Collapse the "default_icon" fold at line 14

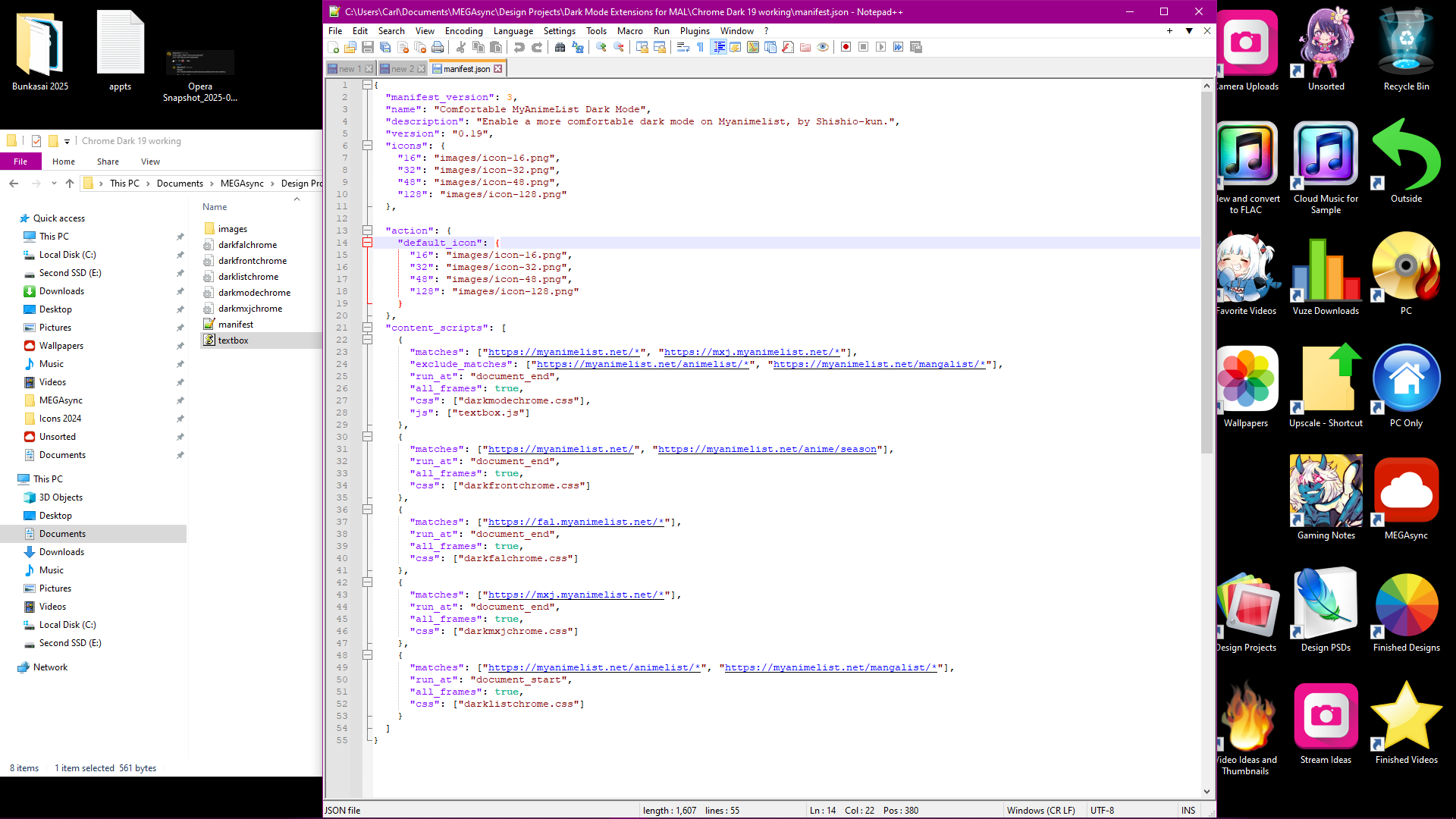(367, 243)
